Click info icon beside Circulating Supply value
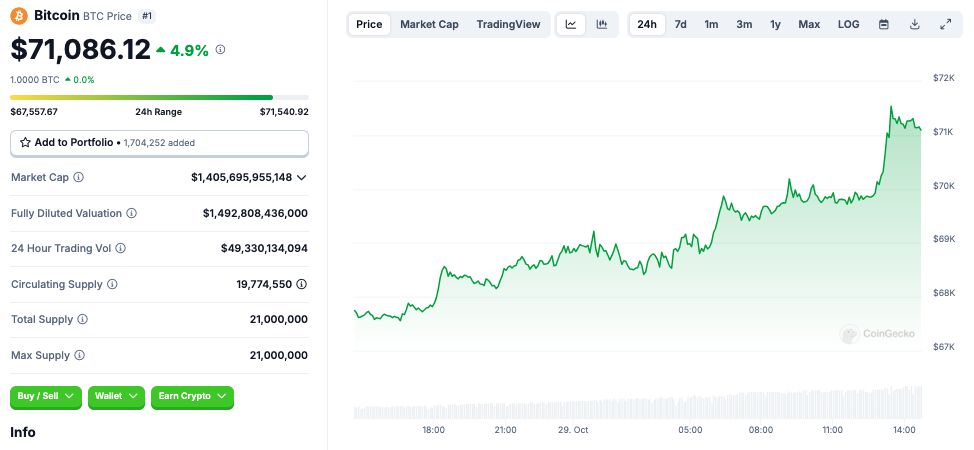 pyautogui.click(x=302, y=285)
